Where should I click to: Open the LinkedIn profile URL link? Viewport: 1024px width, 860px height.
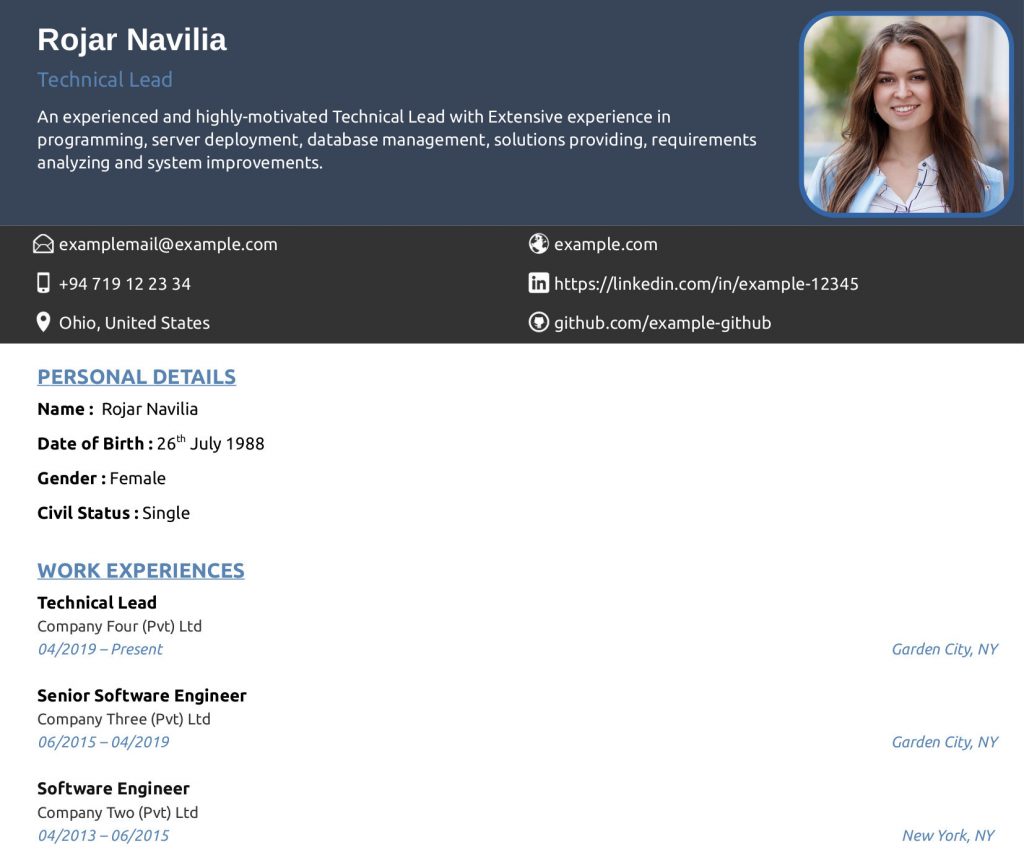(x=705, y=283)
